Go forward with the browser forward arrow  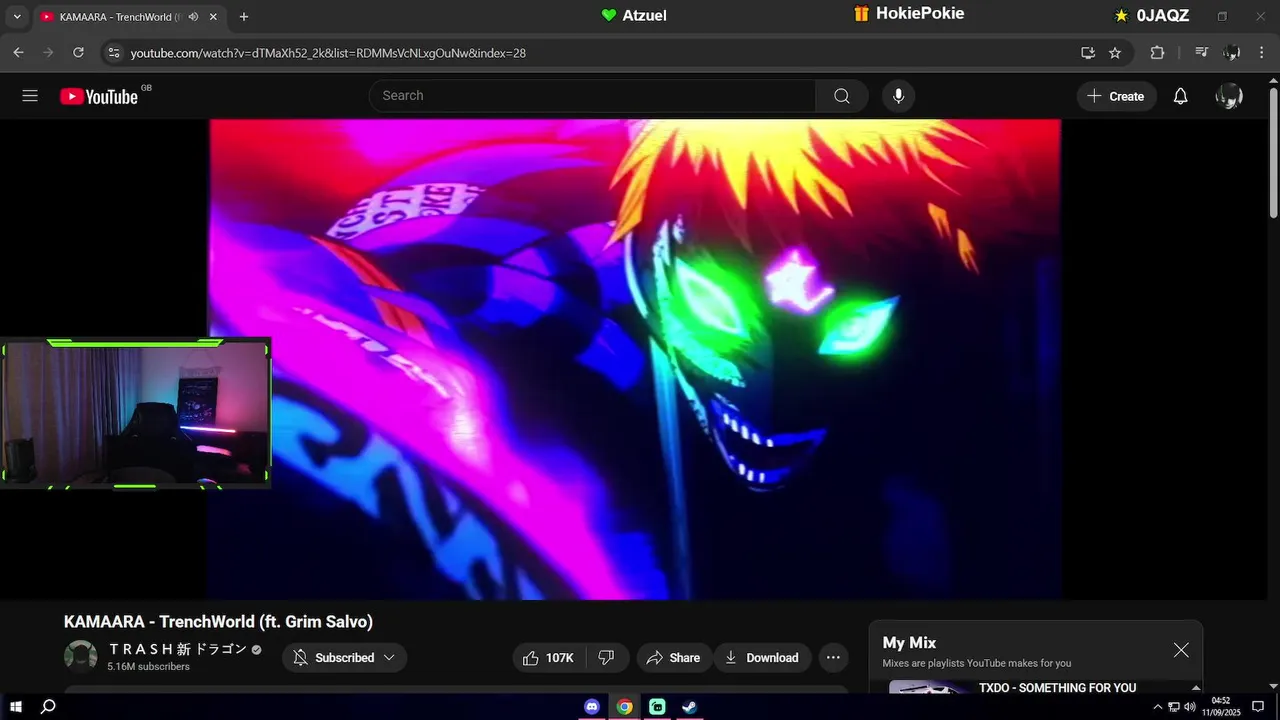pyautogui.click(x=48, y=53)
